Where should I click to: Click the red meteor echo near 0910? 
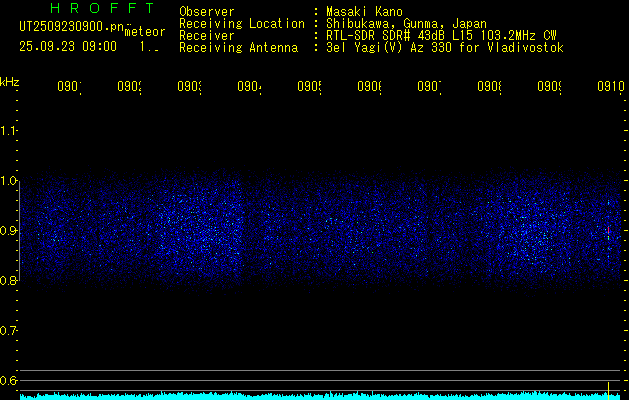(x=609, y=230)
